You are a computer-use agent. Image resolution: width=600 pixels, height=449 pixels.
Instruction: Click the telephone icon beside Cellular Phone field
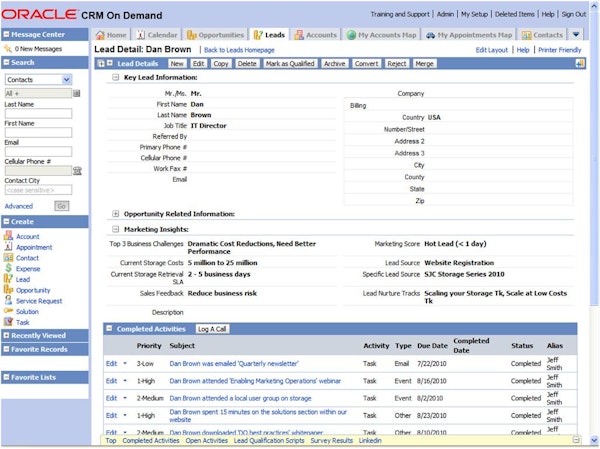pos(77,171)
